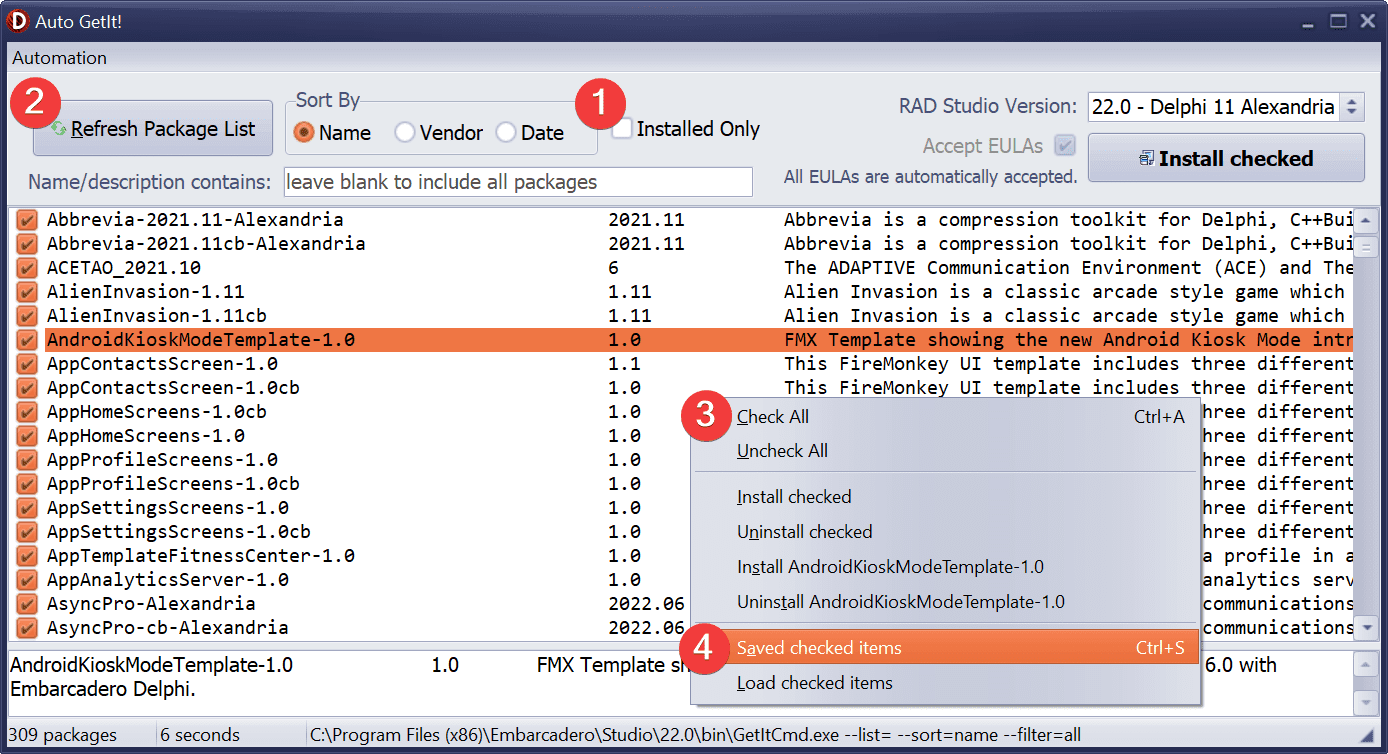
Task: Select AppHomeScreens-1.0 package name
Action: coord(146,436)
